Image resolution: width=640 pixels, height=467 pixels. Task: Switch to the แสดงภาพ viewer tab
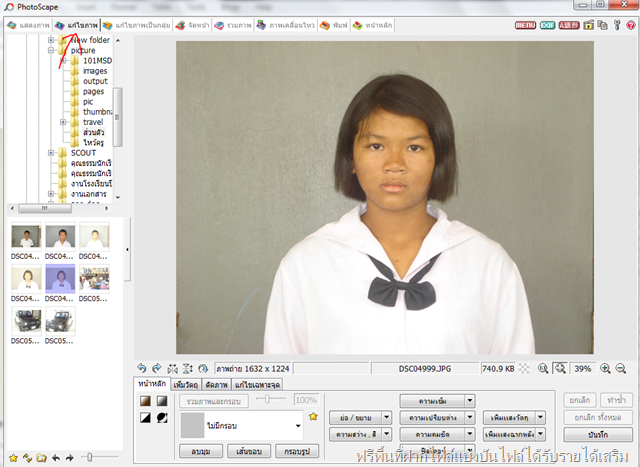tap(29, 25)
